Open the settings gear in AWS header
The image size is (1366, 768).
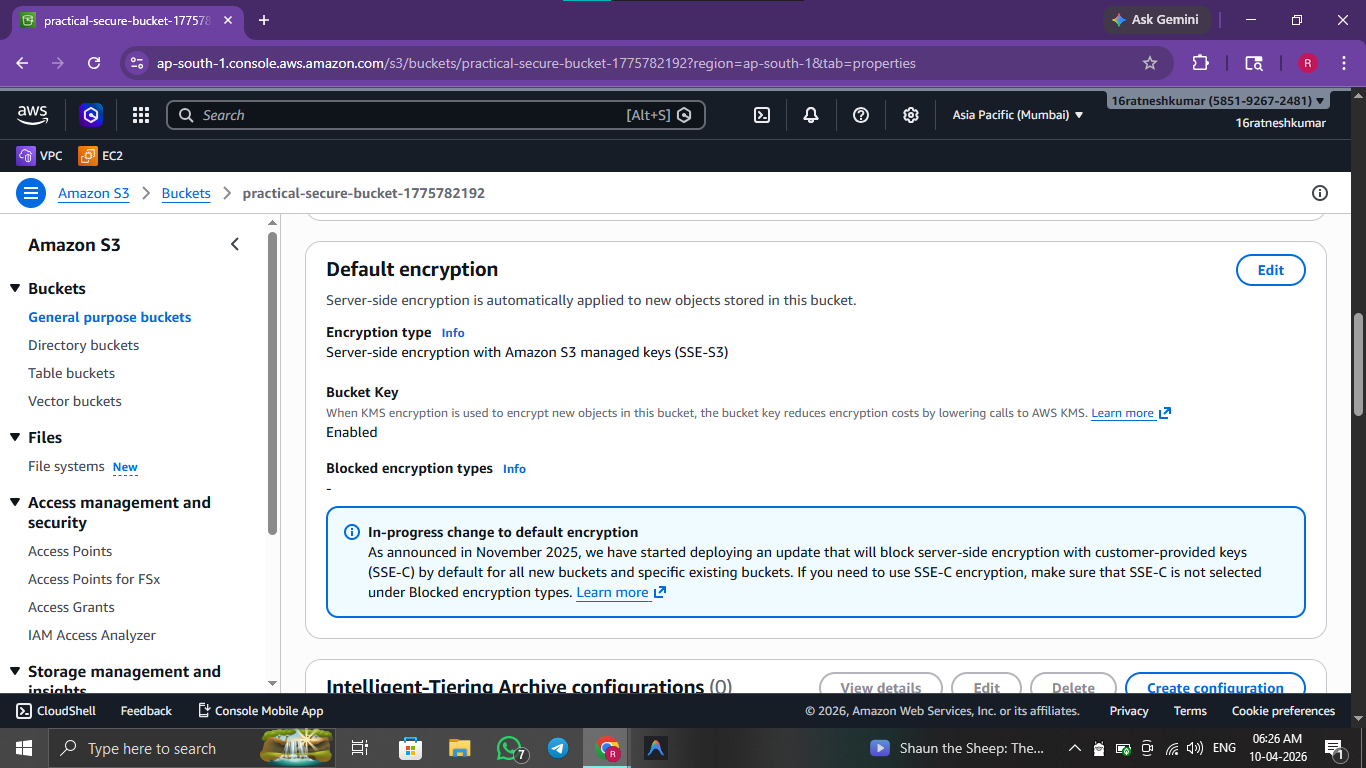[911, 115]
